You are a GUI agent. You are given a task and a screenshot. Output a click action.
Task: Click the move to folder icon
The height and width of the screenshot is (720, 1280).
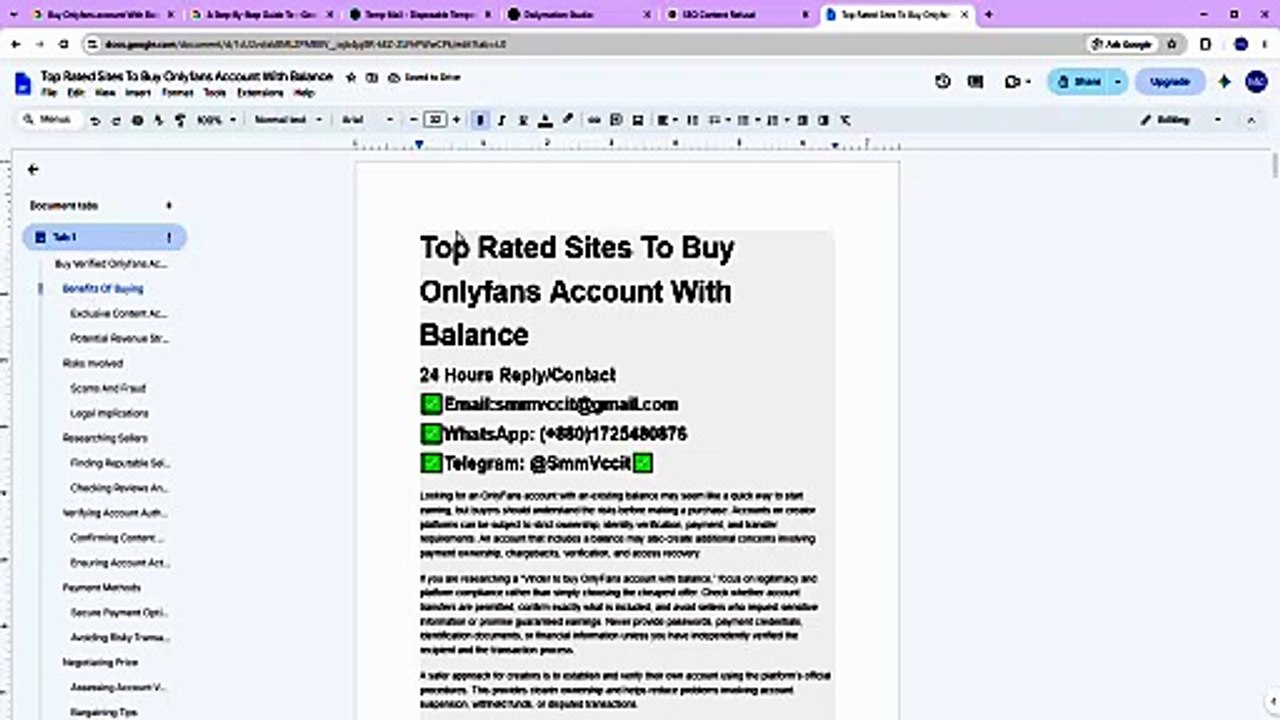[372, 77]
